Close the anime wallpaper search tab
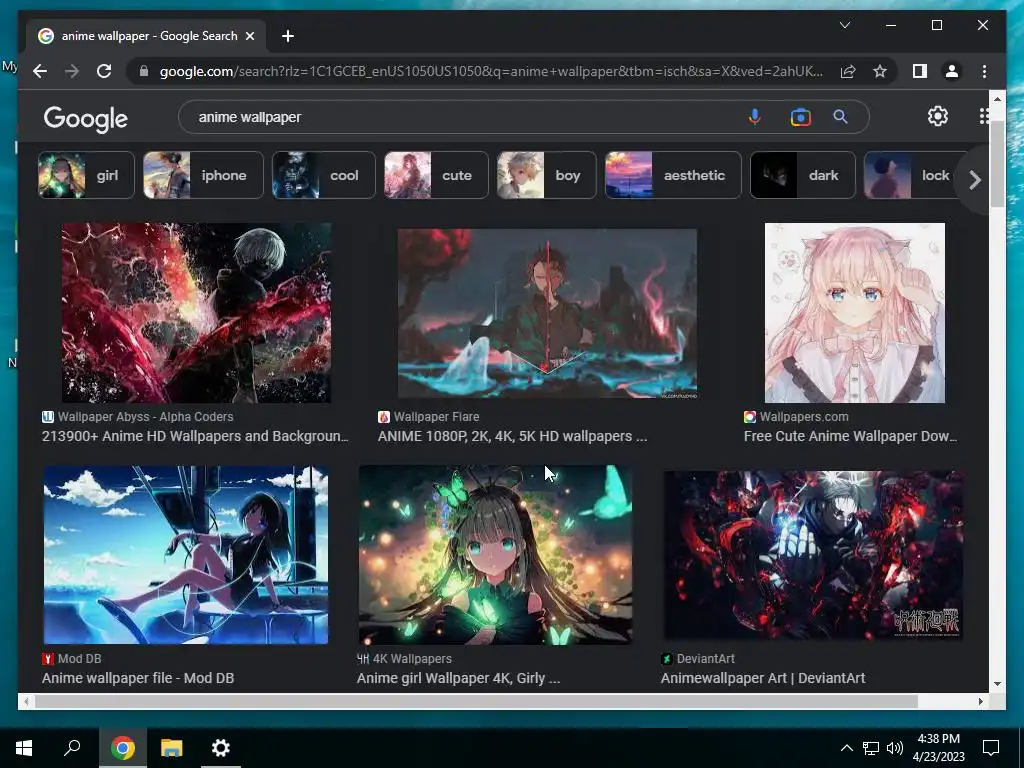 tap(249, 36)
